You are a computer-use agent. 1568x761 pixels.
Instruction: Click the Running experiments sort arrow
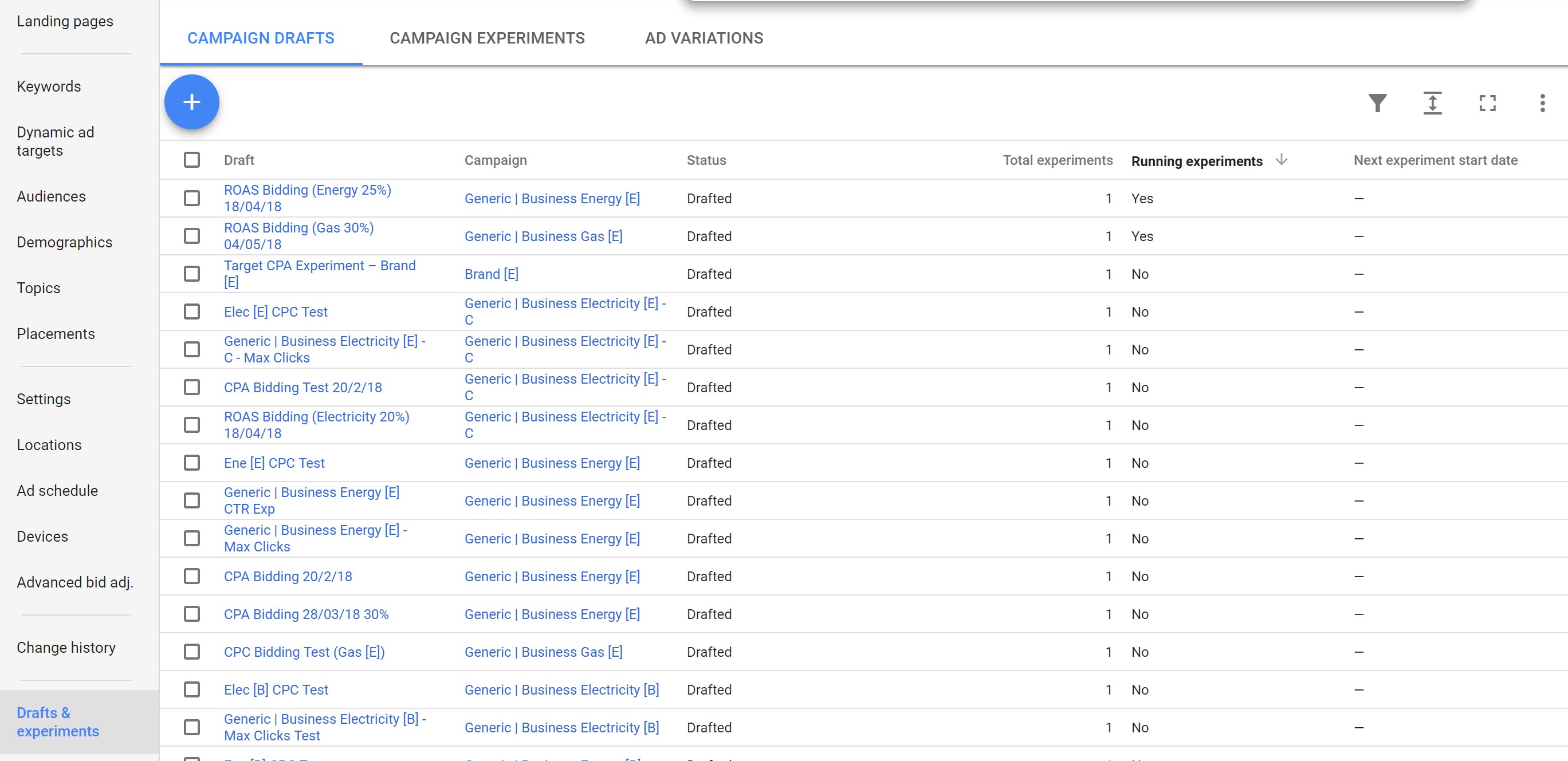(x=1282, y=159)
